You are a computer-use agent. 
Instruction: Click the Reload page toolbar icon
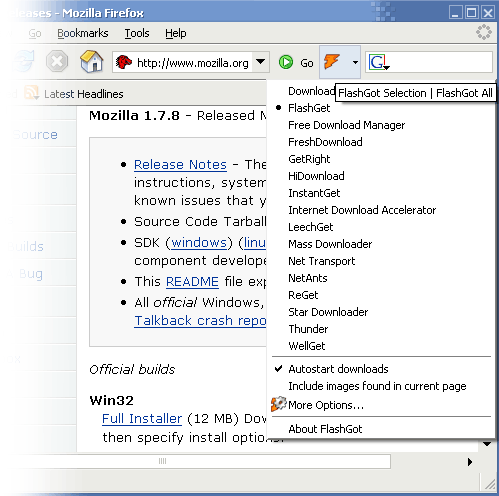(23, 61)
